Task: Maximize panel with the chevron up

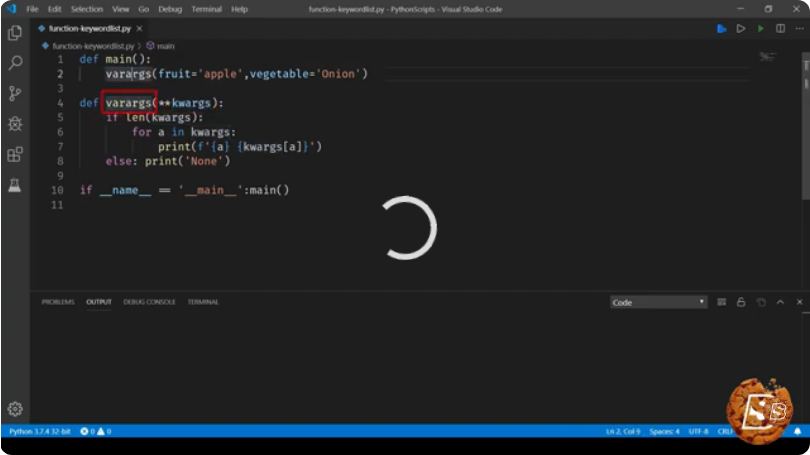Action: (780, 302)
